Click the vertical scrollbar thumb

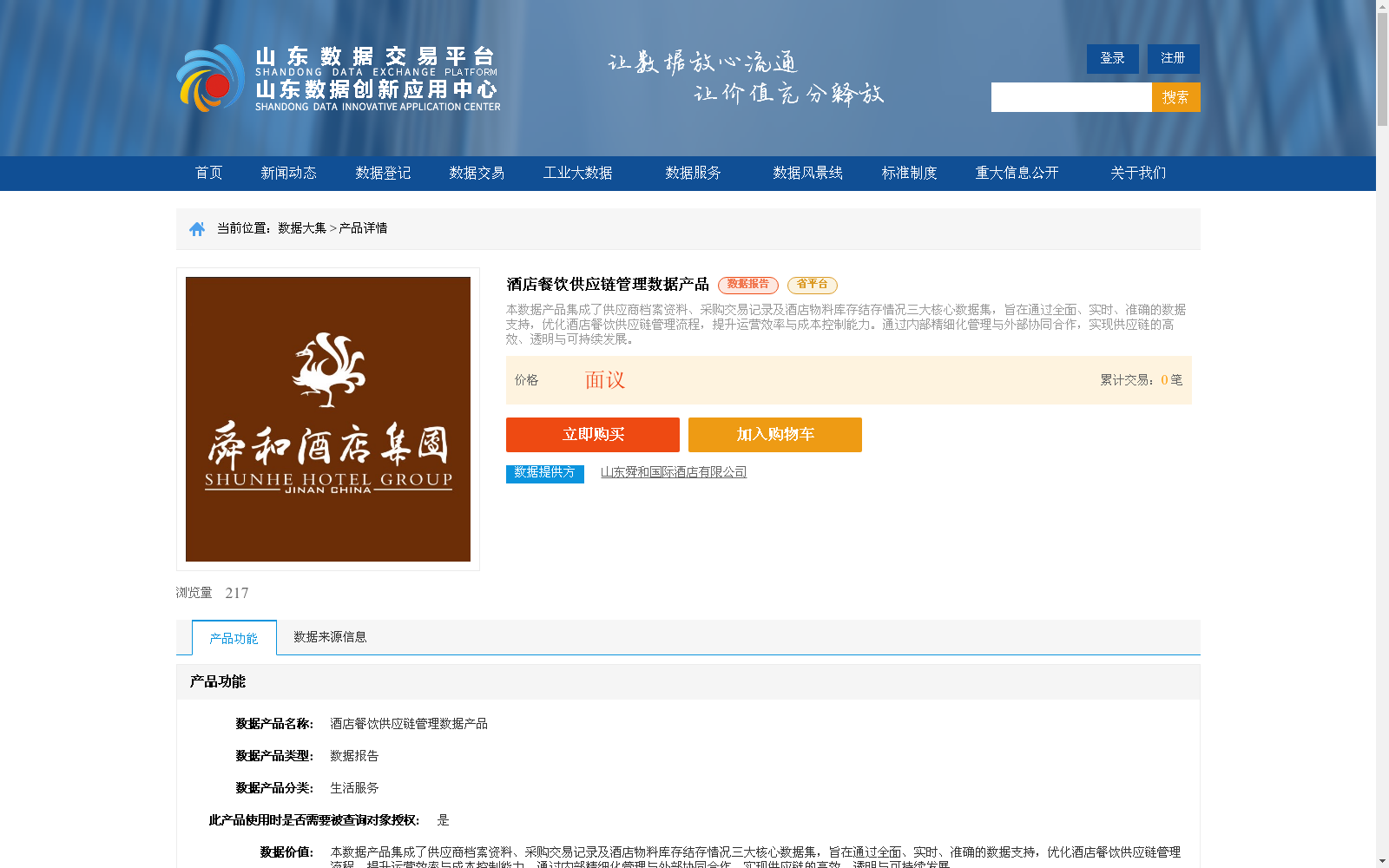(x=1382, y=69)
